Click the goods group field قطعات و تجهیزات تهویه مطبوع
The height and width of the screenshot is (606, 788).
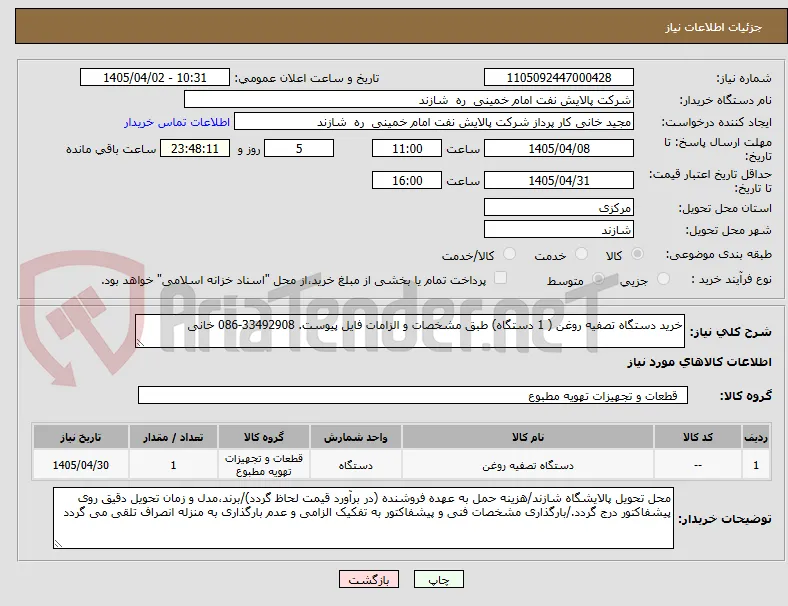(413, 395)
